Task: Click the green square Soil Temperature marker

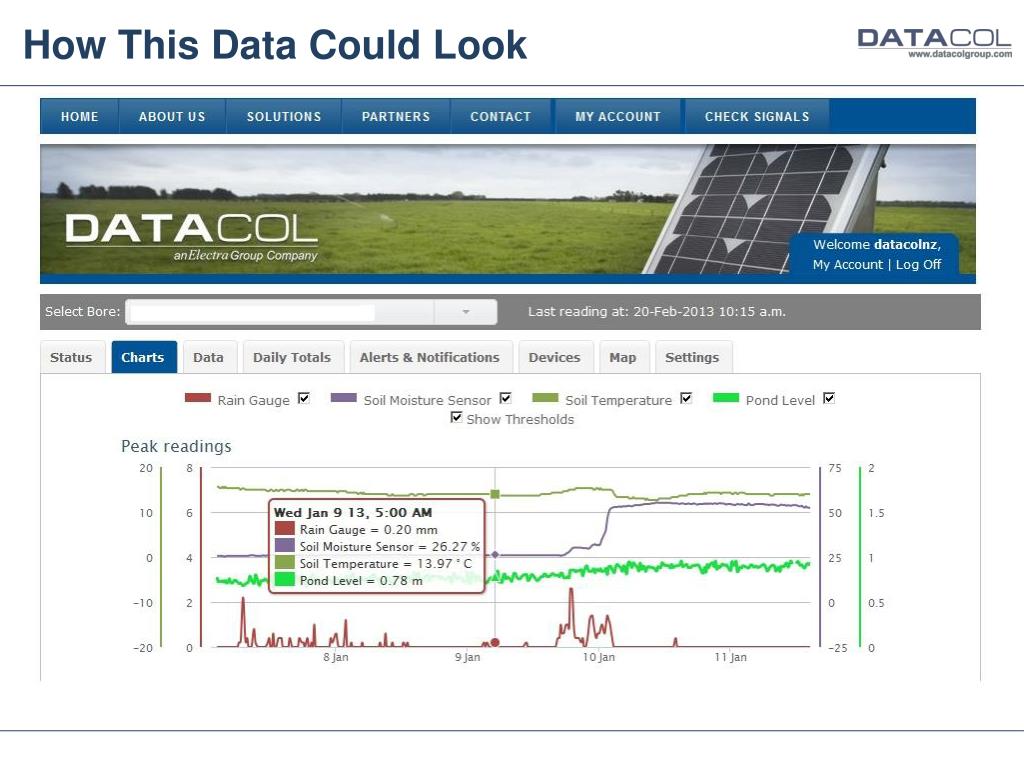Action: [x=495, y=494]
